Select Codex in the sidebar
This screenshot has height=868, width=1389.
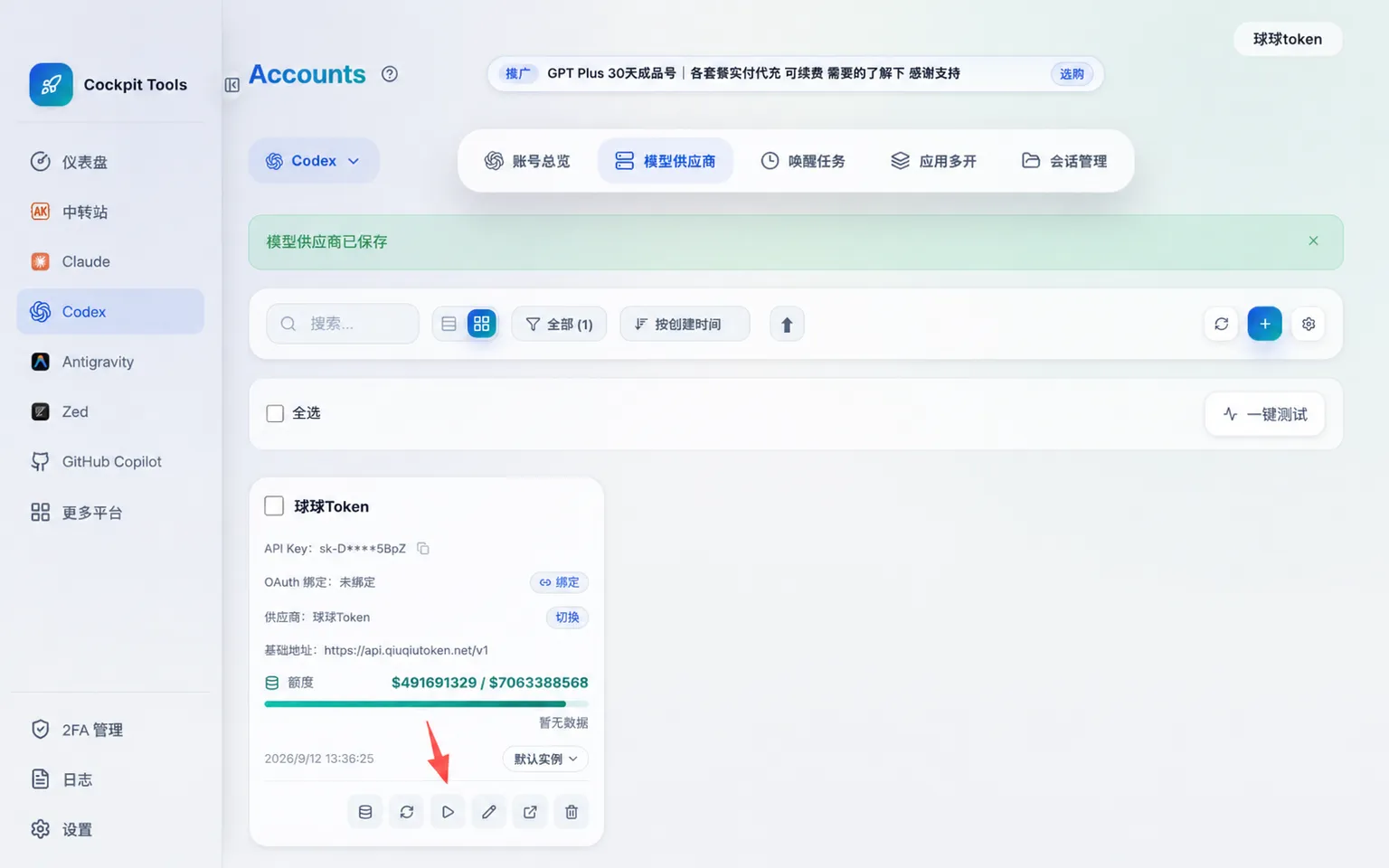[110, 311]
